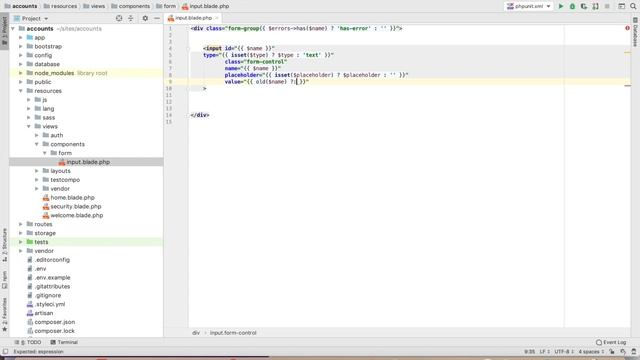The height and width of the screenshot is (360, 640).
Task: Run with coverage icon
Action: (x=584, y=6)
